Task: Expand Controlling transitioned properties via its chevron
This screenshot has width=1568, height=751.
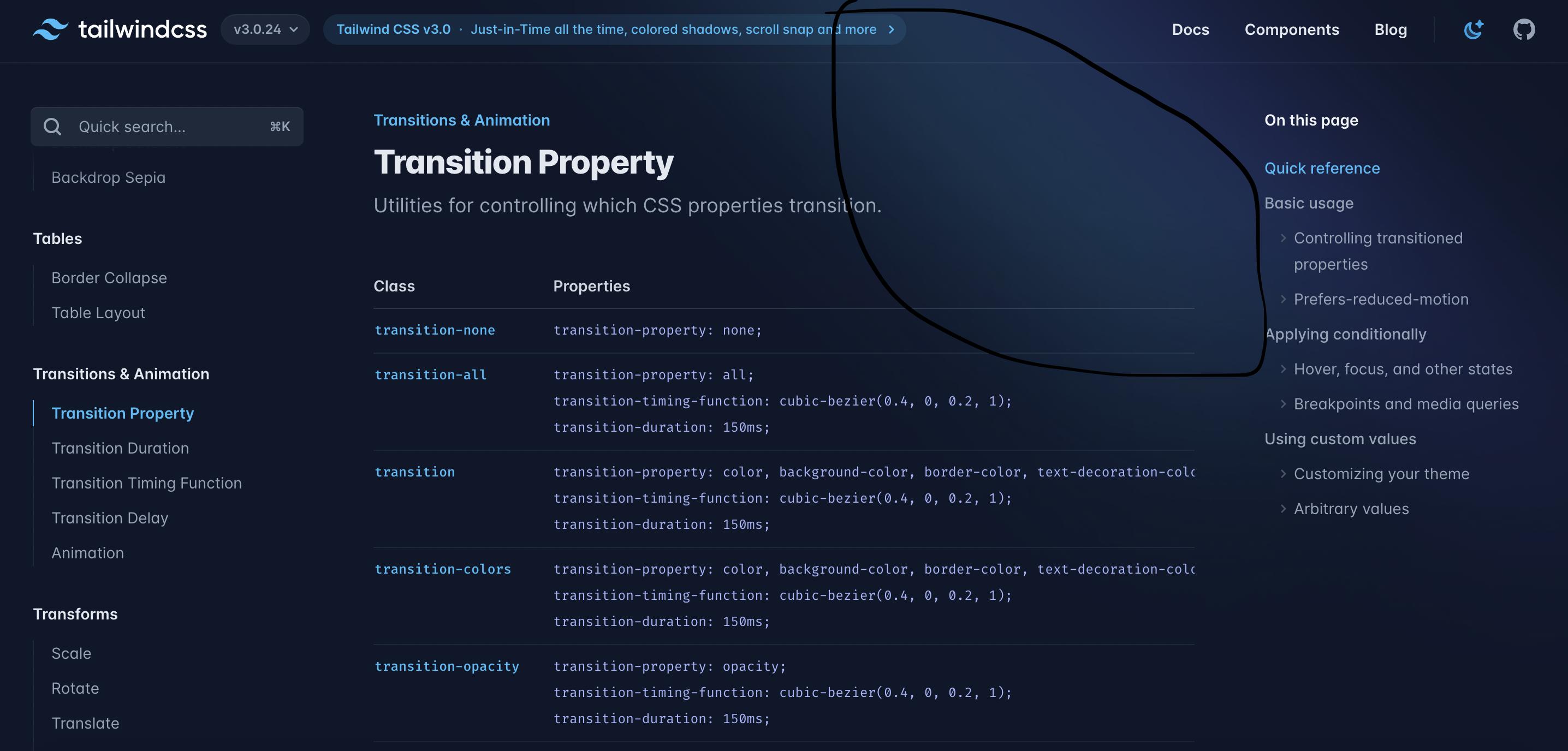Action: coord(1282,238)
